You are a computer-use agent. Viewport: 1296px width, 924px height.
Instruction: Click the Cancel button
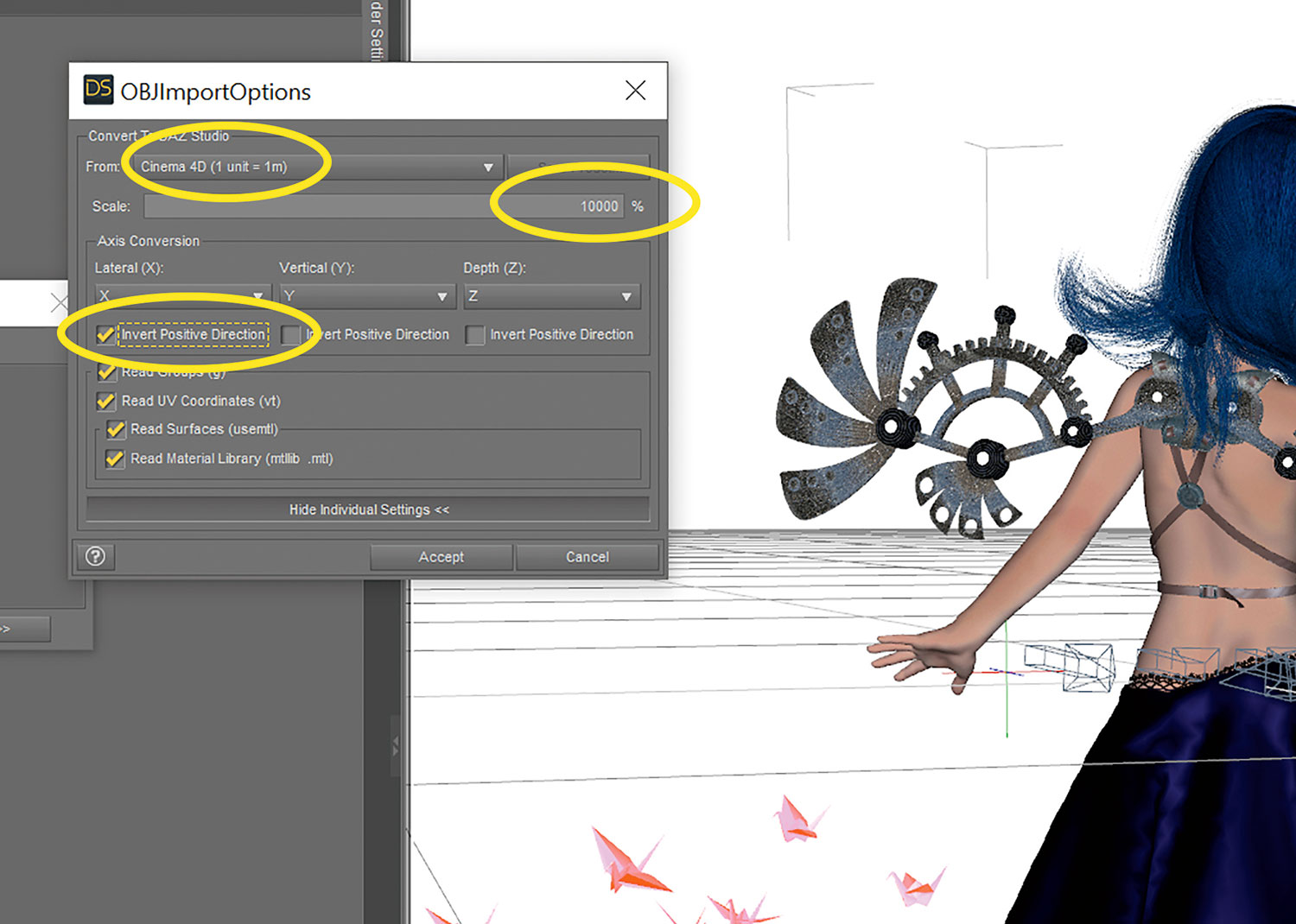[x=588, y=557]
